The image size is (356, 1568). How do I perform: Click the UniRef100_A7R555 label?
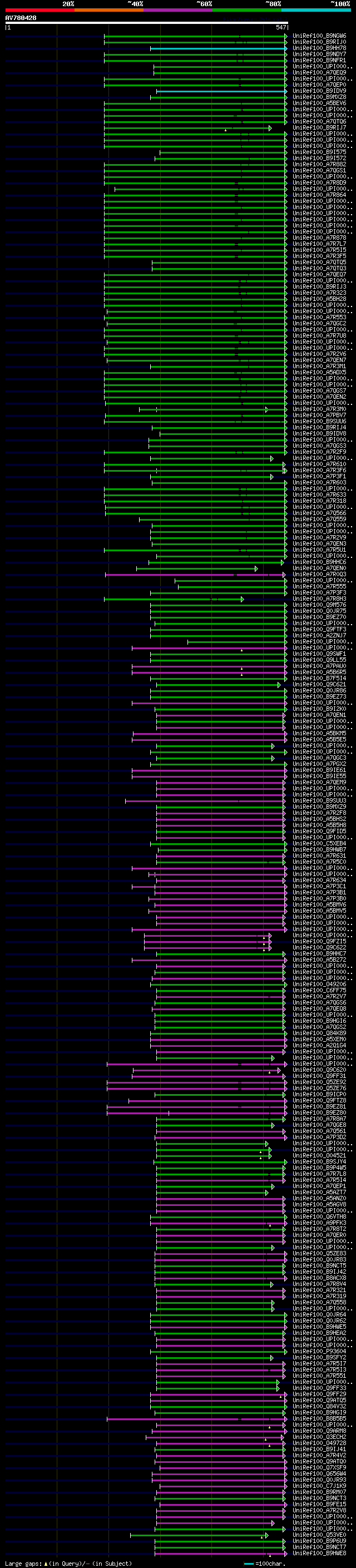coord(319,587)
